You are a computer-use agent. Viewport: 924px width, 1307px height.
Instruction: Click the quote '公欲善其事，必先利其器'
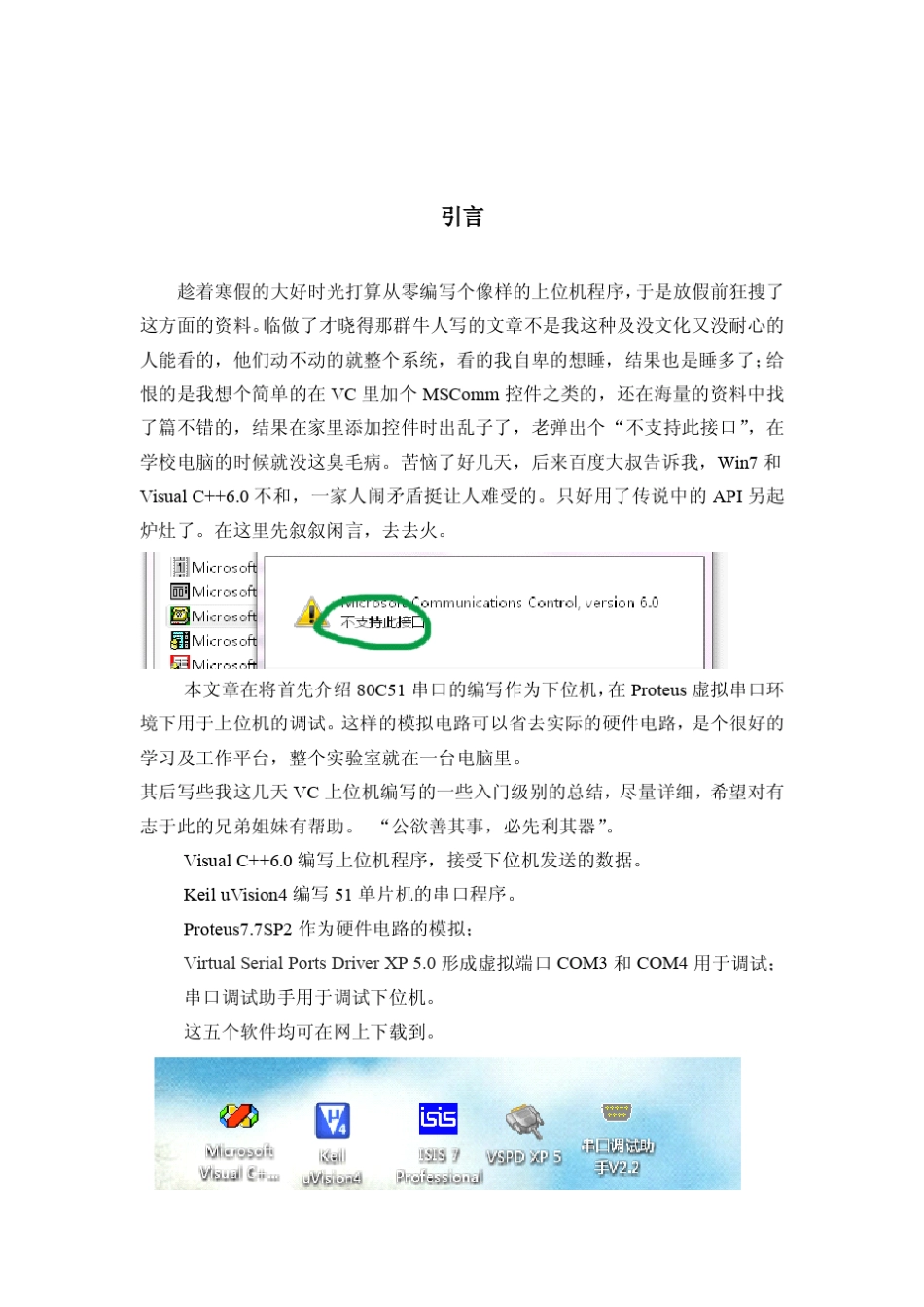[496, 827]
